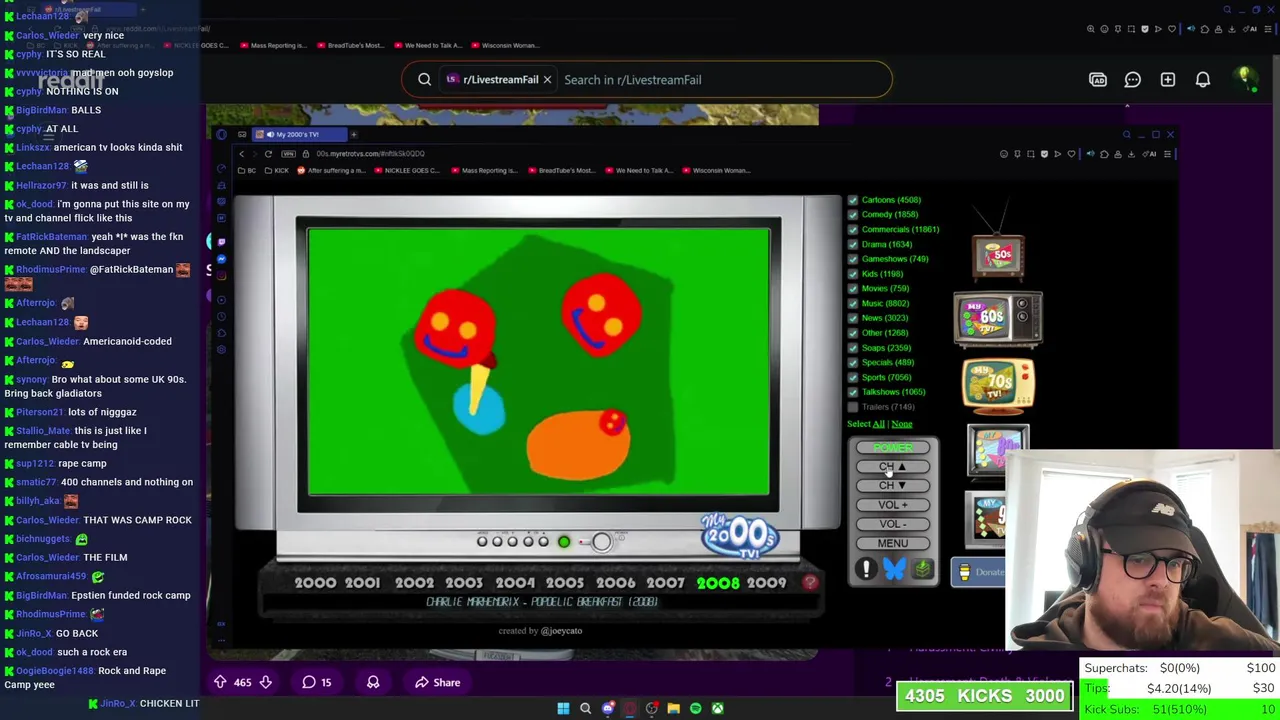Click the Reddit advertise AD icon

click(1098, 80)
